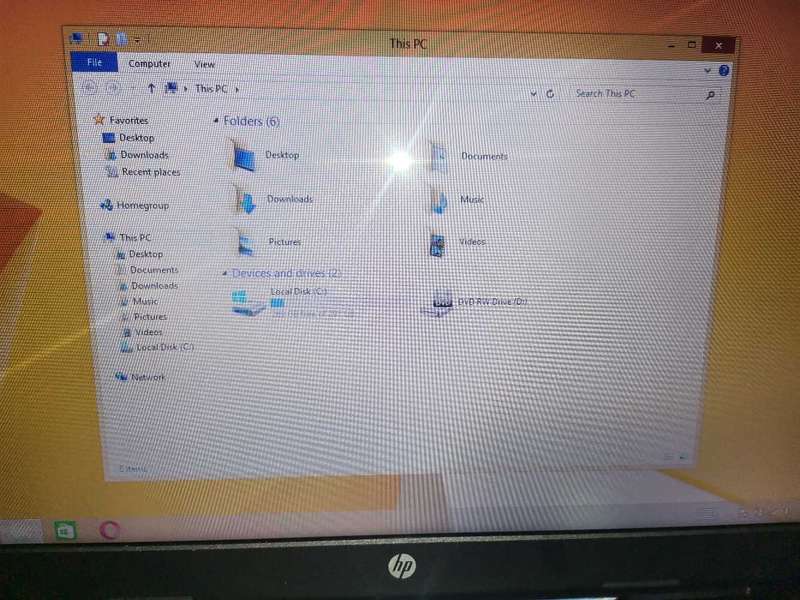Click the Properties quick access icon

pyautogui.click(x=104, y=39)
